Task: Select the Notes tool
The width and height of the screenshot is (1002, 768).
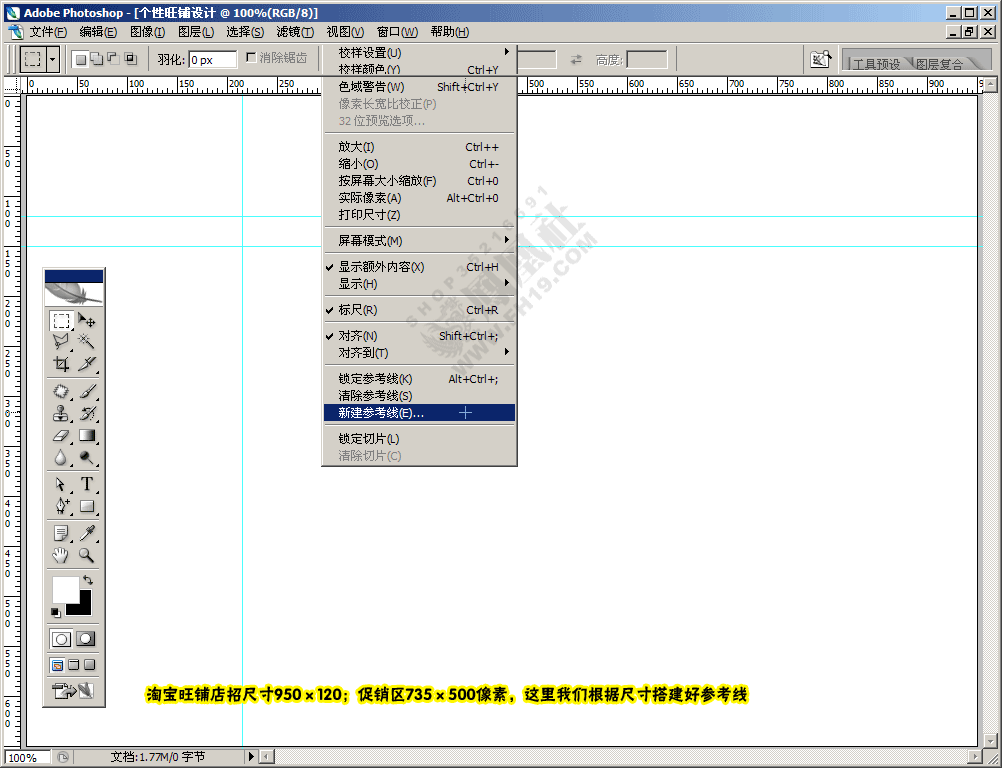Action: pos(61,533)
